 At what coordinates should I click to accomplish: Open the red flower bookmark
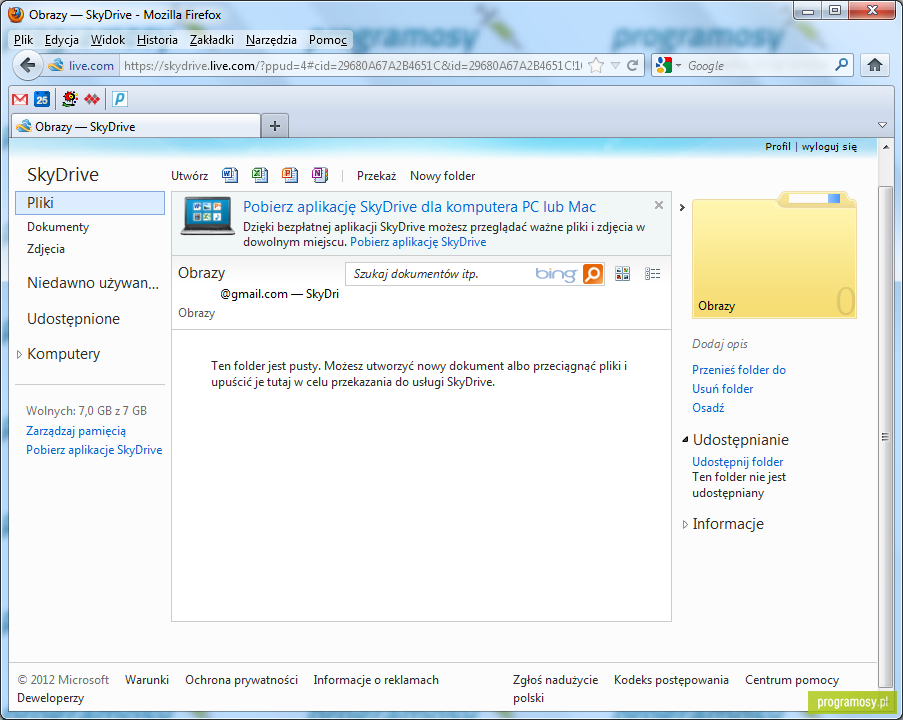click(x=70, y=99)
